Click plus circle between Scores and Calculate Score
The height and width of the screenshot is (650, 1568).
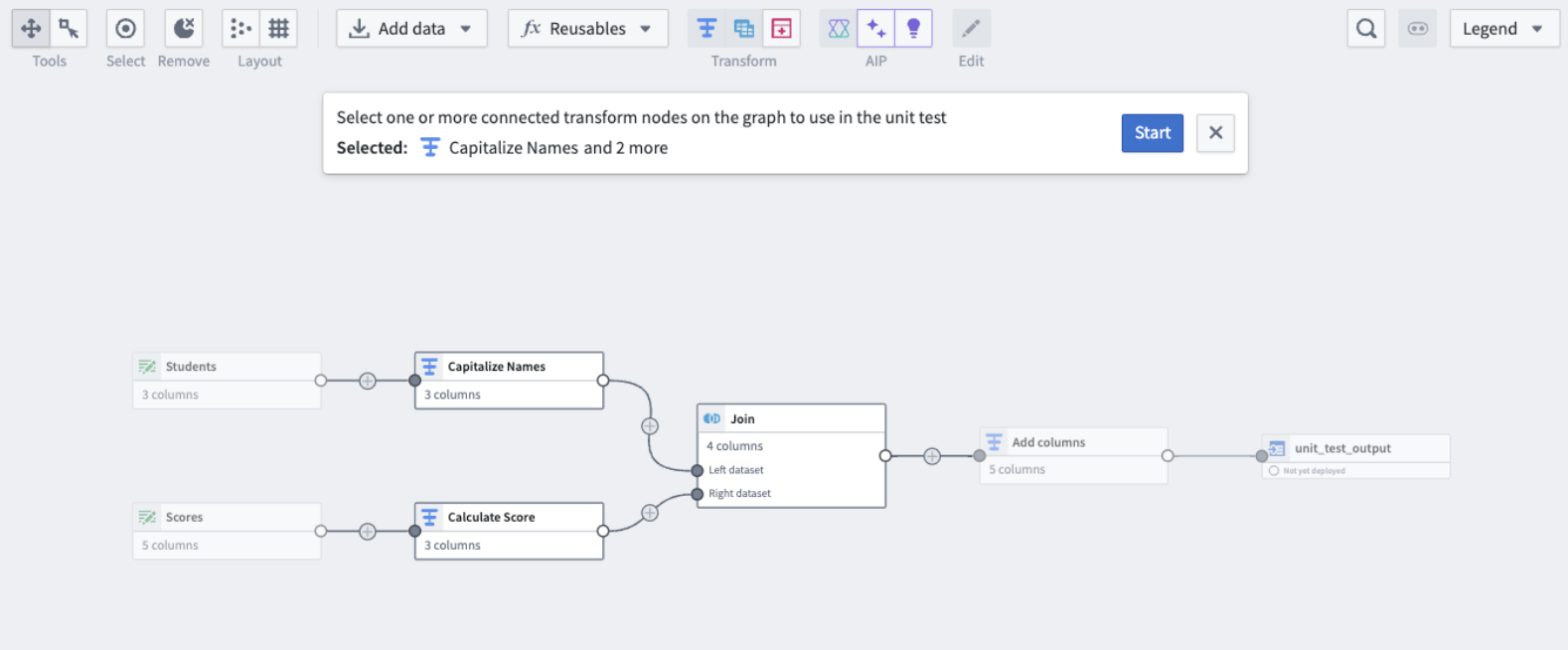click(x=368, y=532)
